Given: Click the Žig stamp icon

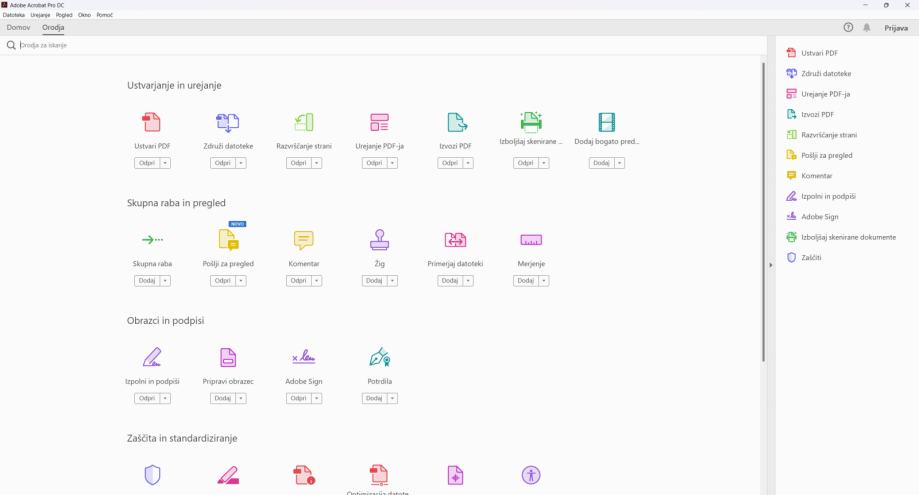Looking at the screenshot, I should click(x=380, y=239).
